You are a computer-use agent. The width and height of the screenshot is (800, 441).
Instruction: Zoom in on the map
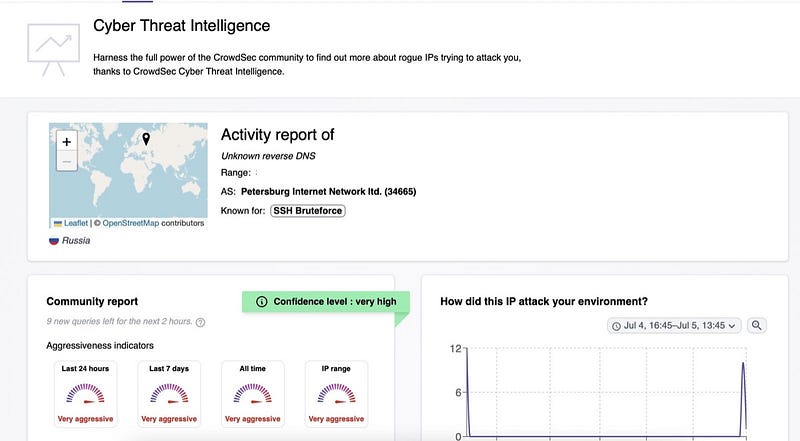pyautogui.click(x=66, y=141)
